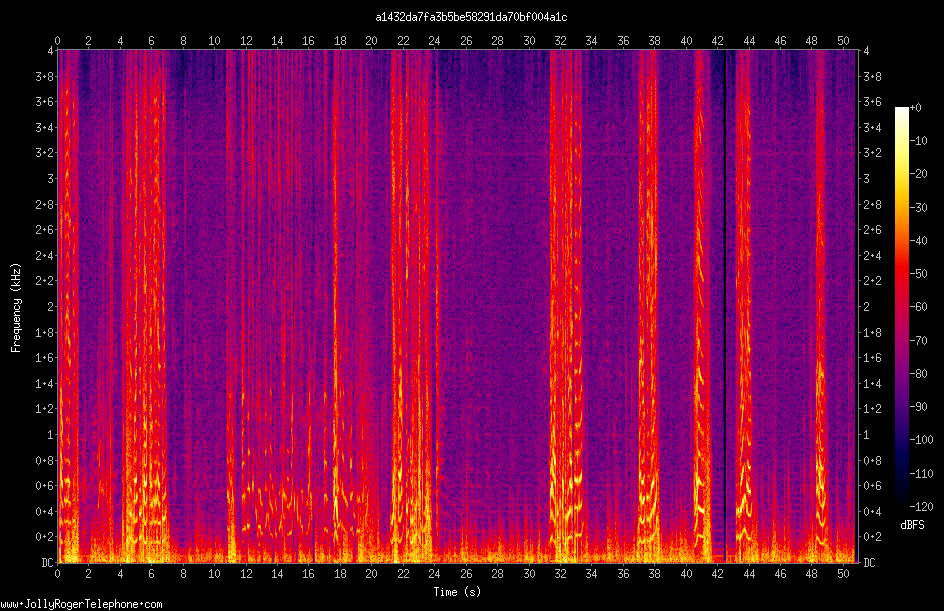Click the Time (s) axis label
The width and height of the screenshot is (944, 611).
pos(457,592)
